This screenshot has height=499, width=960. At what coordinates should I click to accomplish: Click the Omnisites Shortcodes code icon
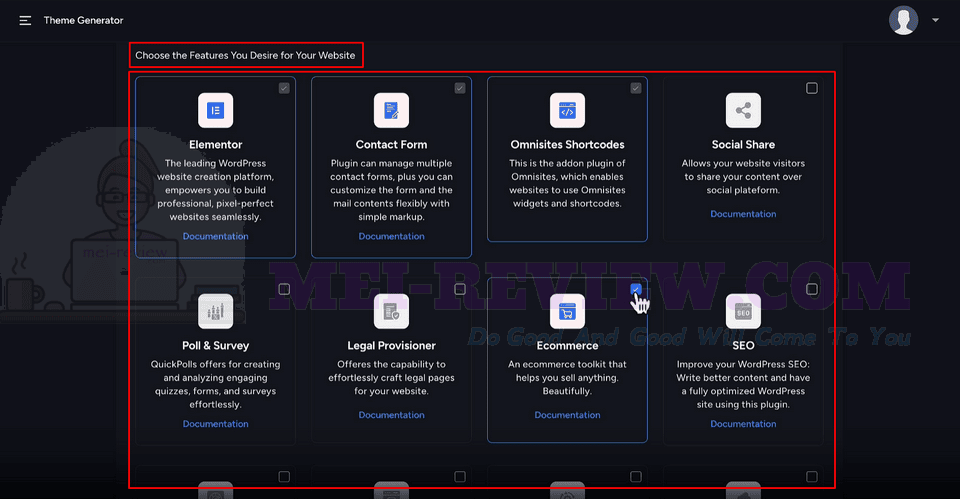click(x=568, y=110)
